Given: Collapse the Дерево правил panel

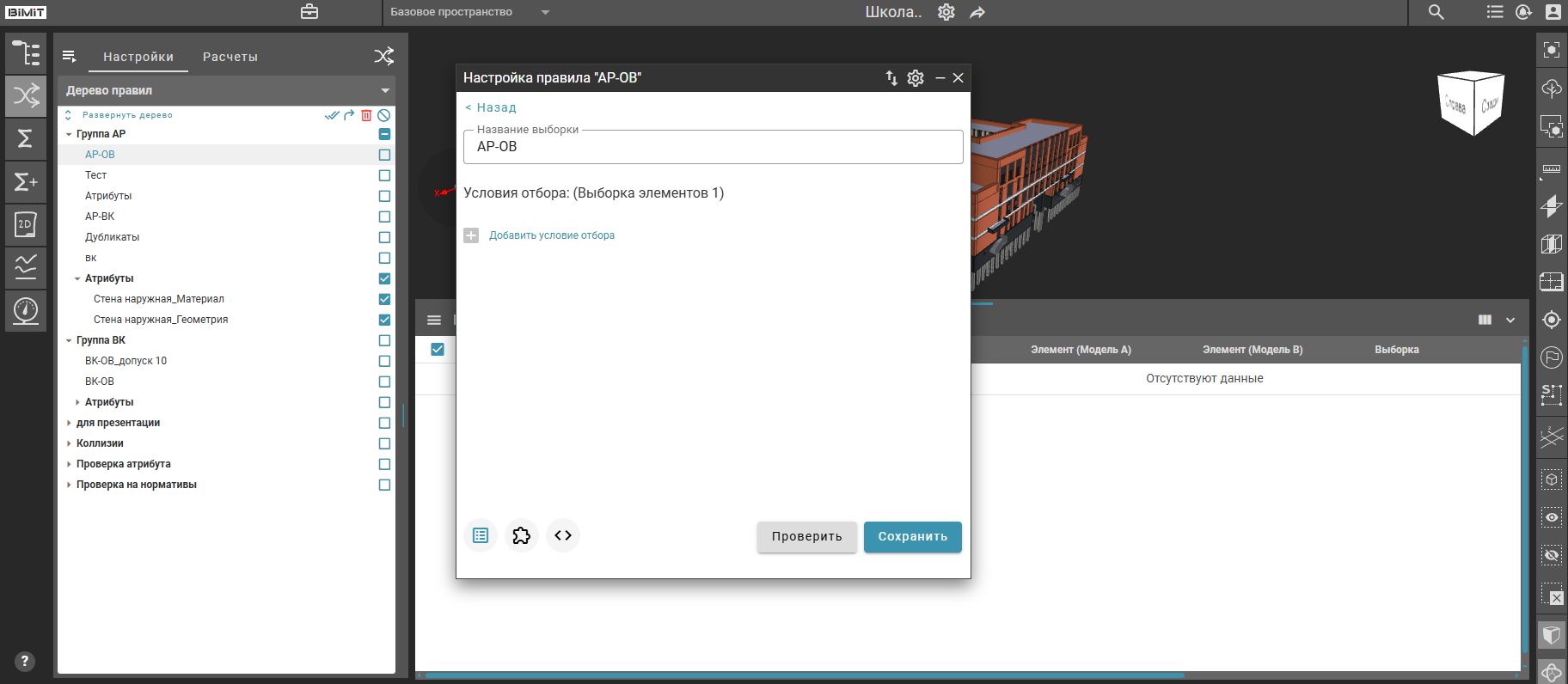Looking at the screenshot, I should click(385, 90).
